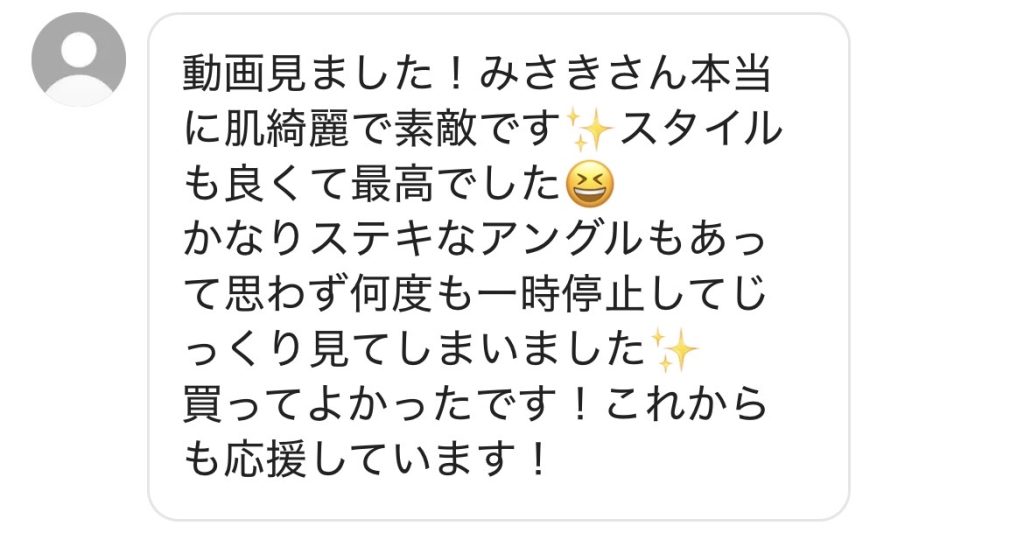This screenshot has width=1024, height=533.
Task: Click the laughing face emoji
Action: pos(590,184)
